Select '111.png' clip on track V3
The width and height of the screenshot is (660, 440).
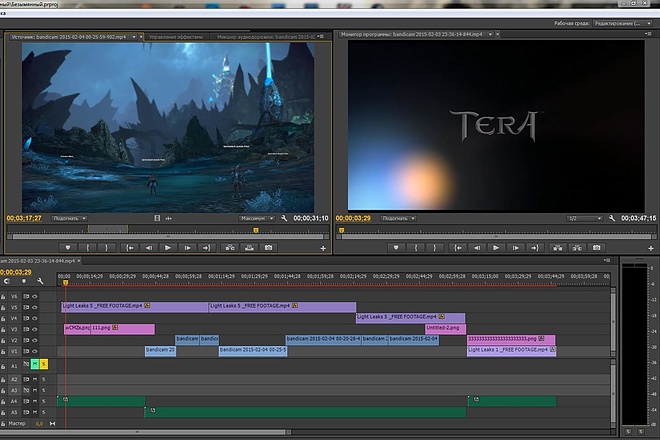[122, 329]
